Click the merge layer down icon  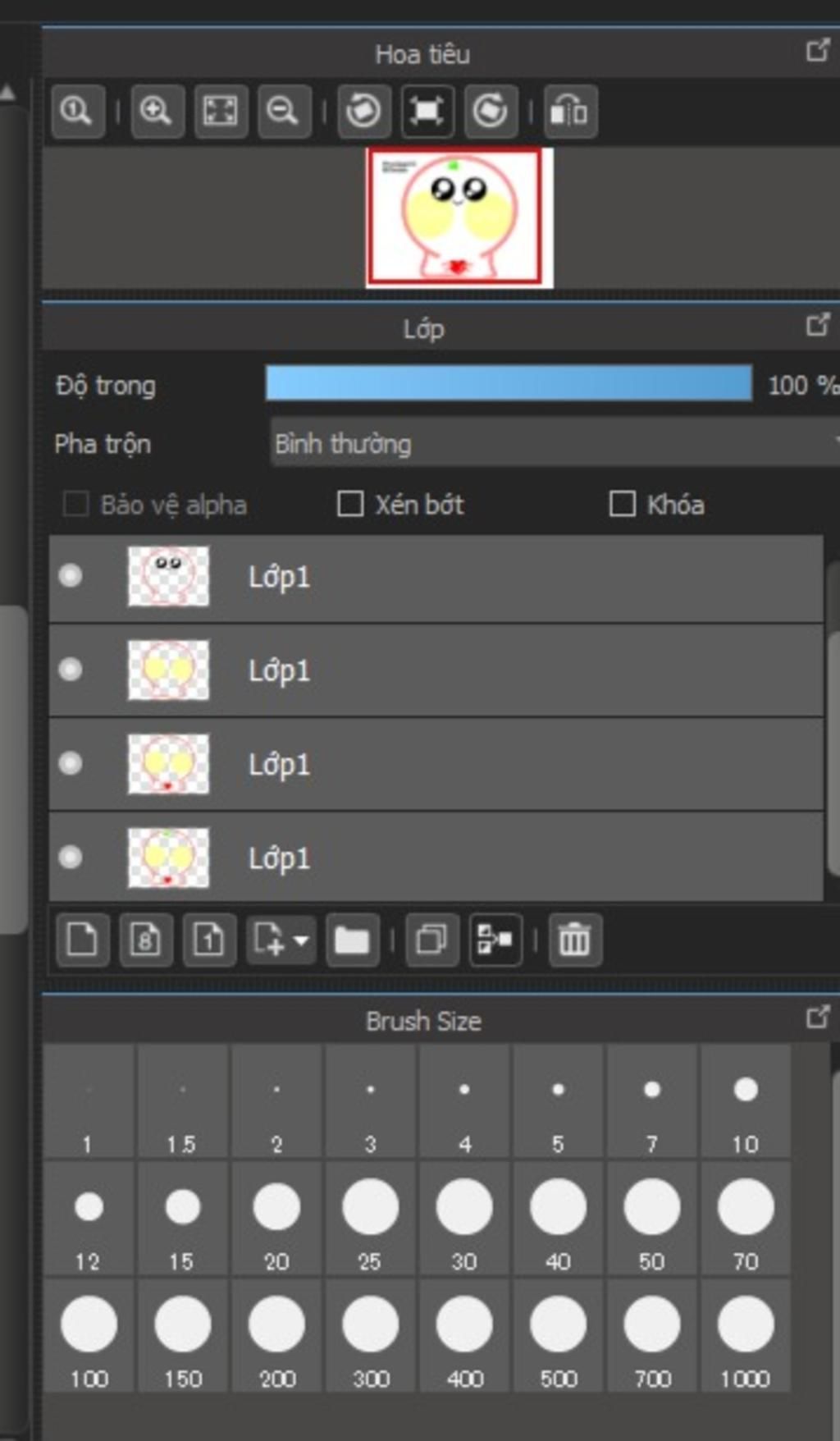pos(495,940)
